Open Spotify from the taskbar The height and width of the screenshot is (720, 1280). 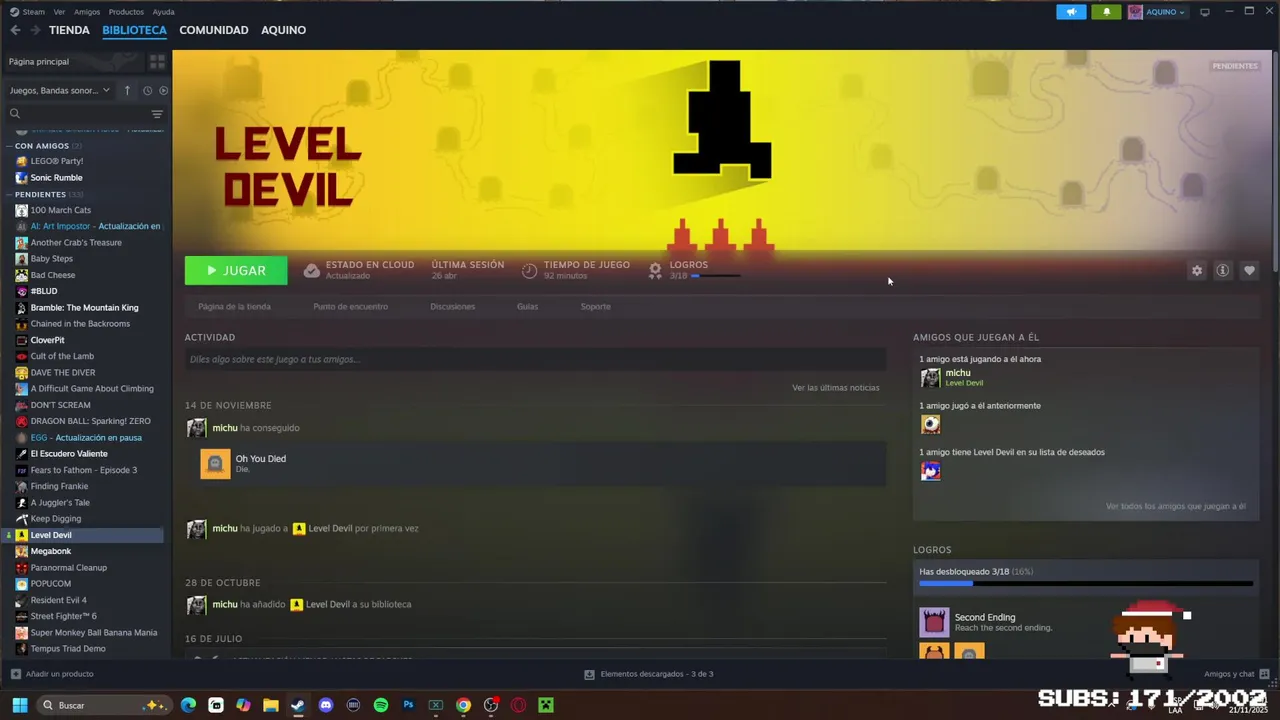tap(381, 705)
